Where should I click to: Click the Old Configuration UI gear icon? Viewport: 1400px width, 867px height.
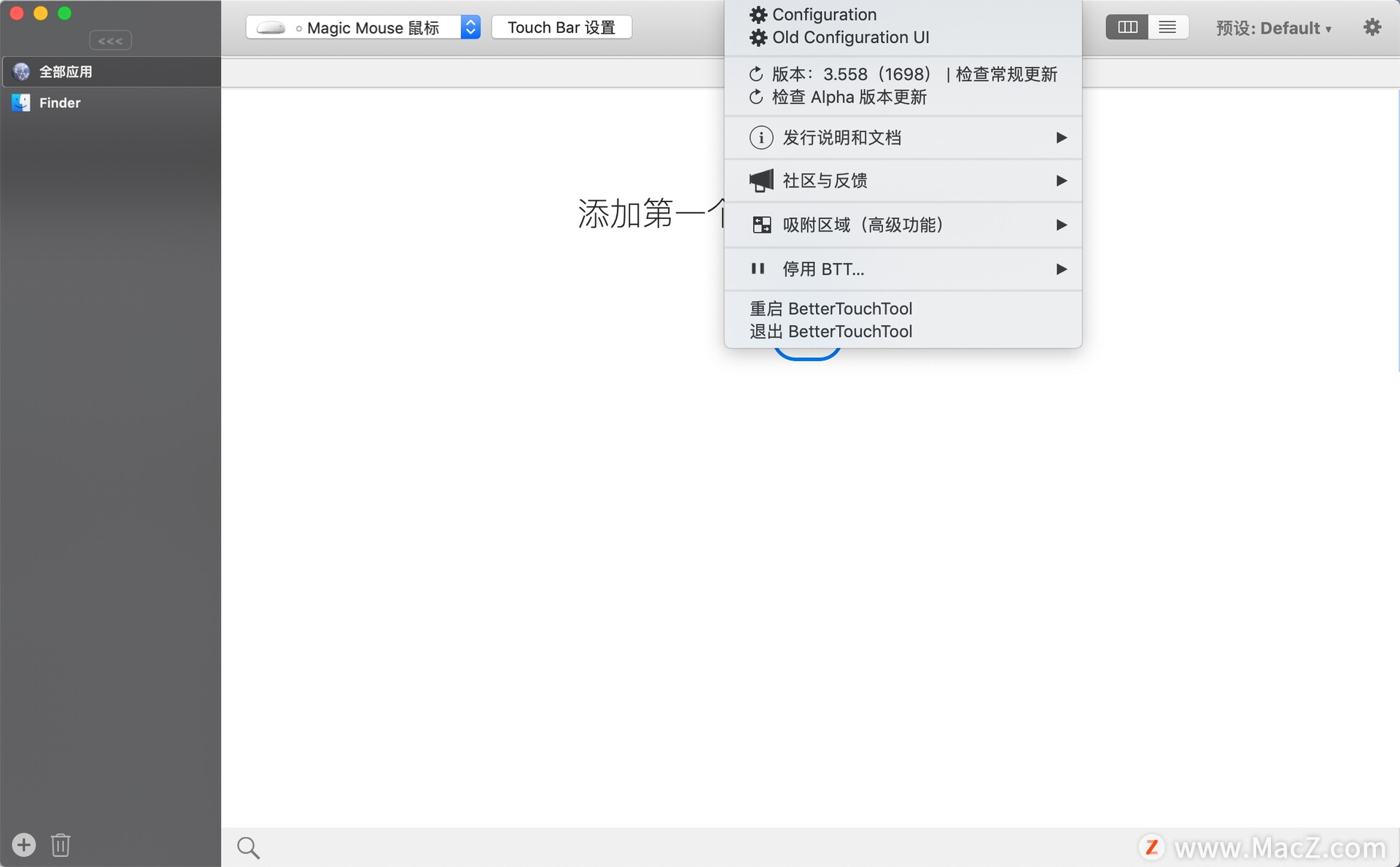tap(757, 37)
